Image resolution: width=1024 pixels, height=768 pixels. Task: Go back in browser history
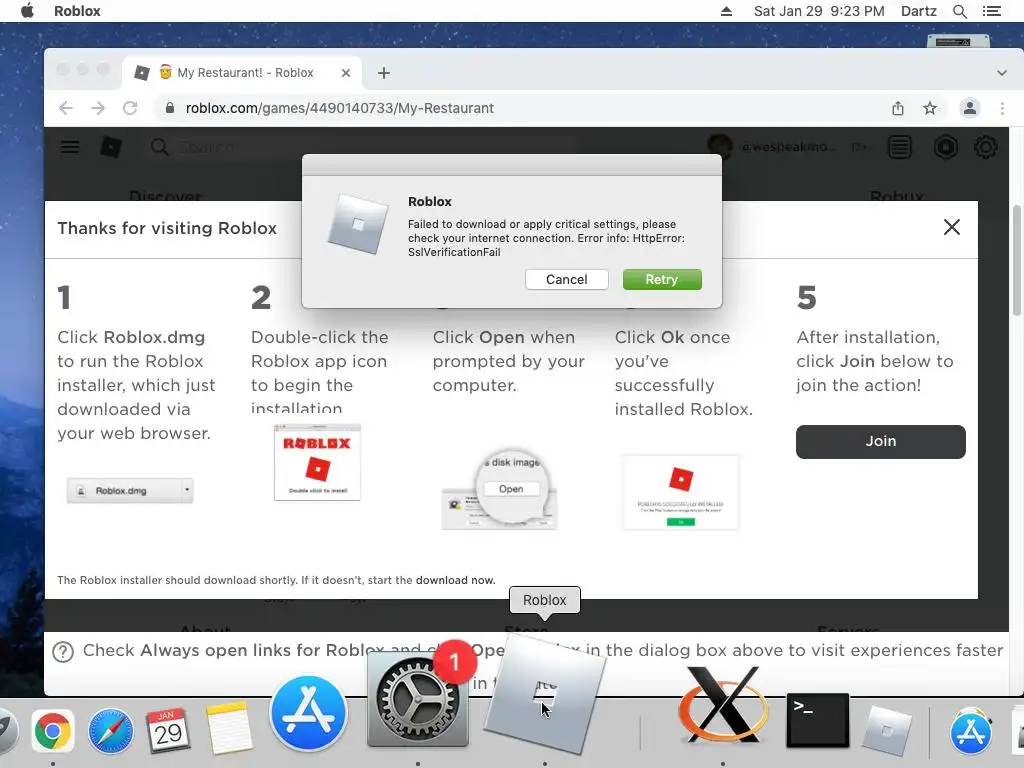(x=66, y=108)
